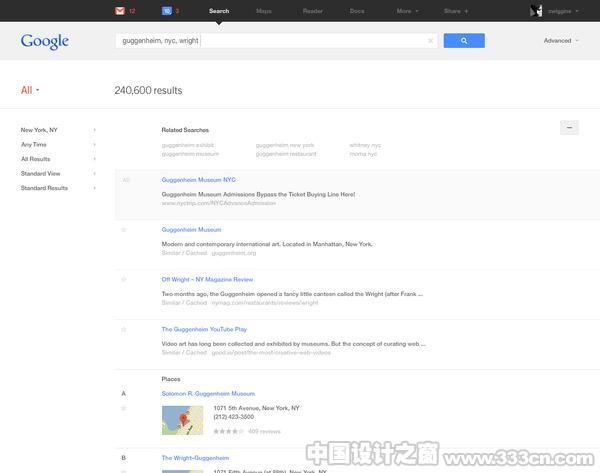Click Share + in top bar
This screenshot has height=473, width=600.
click(x=456, y=11)
